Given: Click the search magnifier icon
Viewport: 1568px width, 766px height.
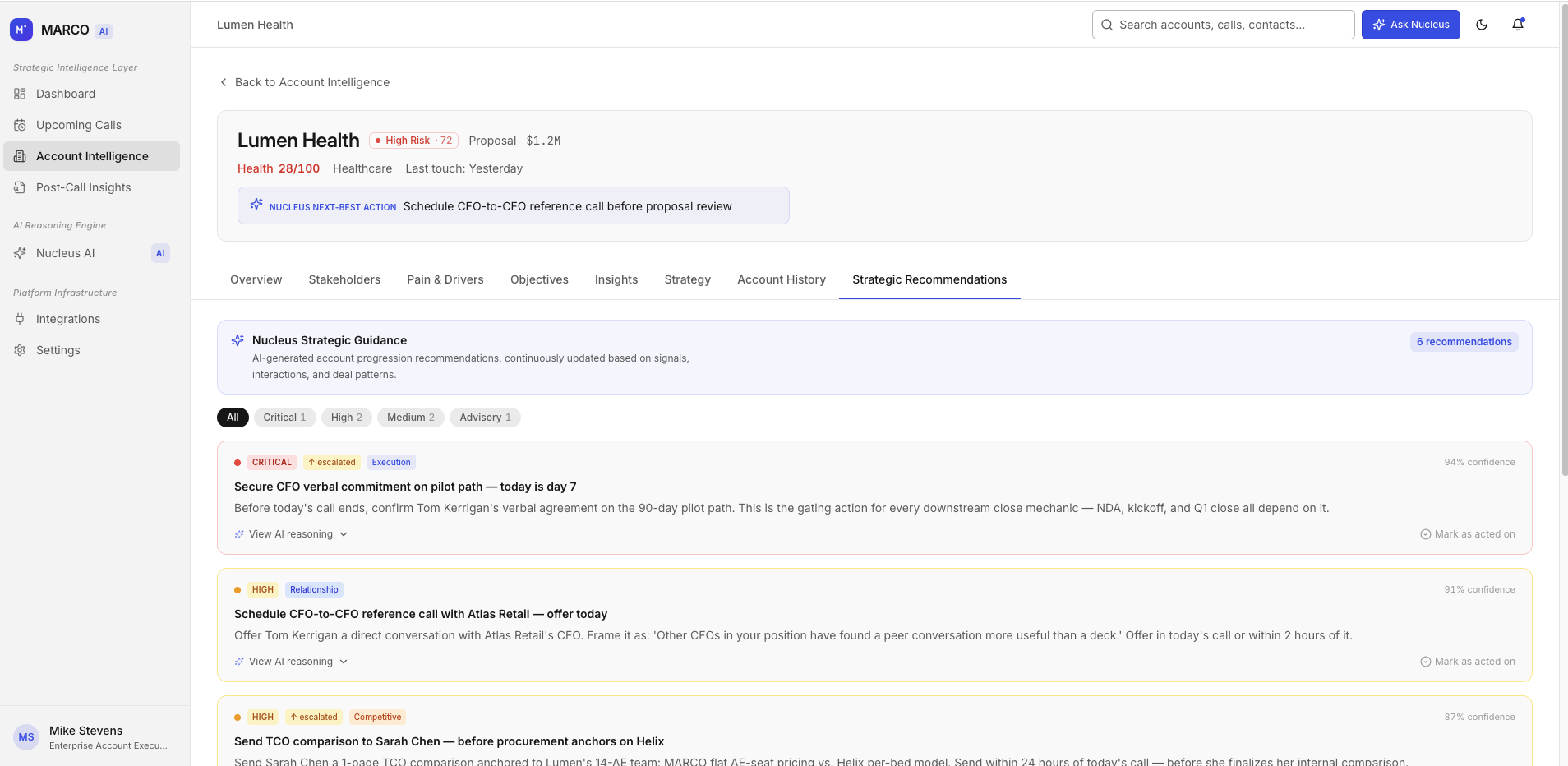Looking at the screenshot, I should 1107,25.
